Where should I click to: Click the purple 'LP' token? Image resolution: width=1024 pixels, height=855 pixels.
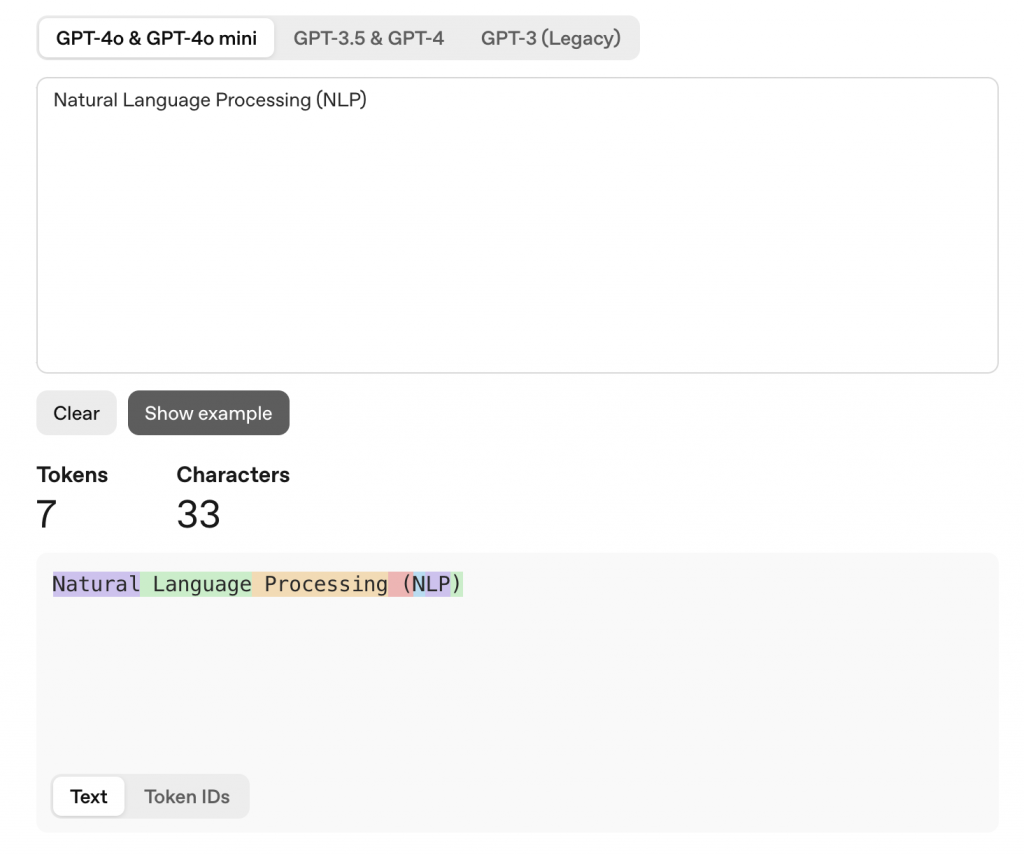tap(438, 584)
